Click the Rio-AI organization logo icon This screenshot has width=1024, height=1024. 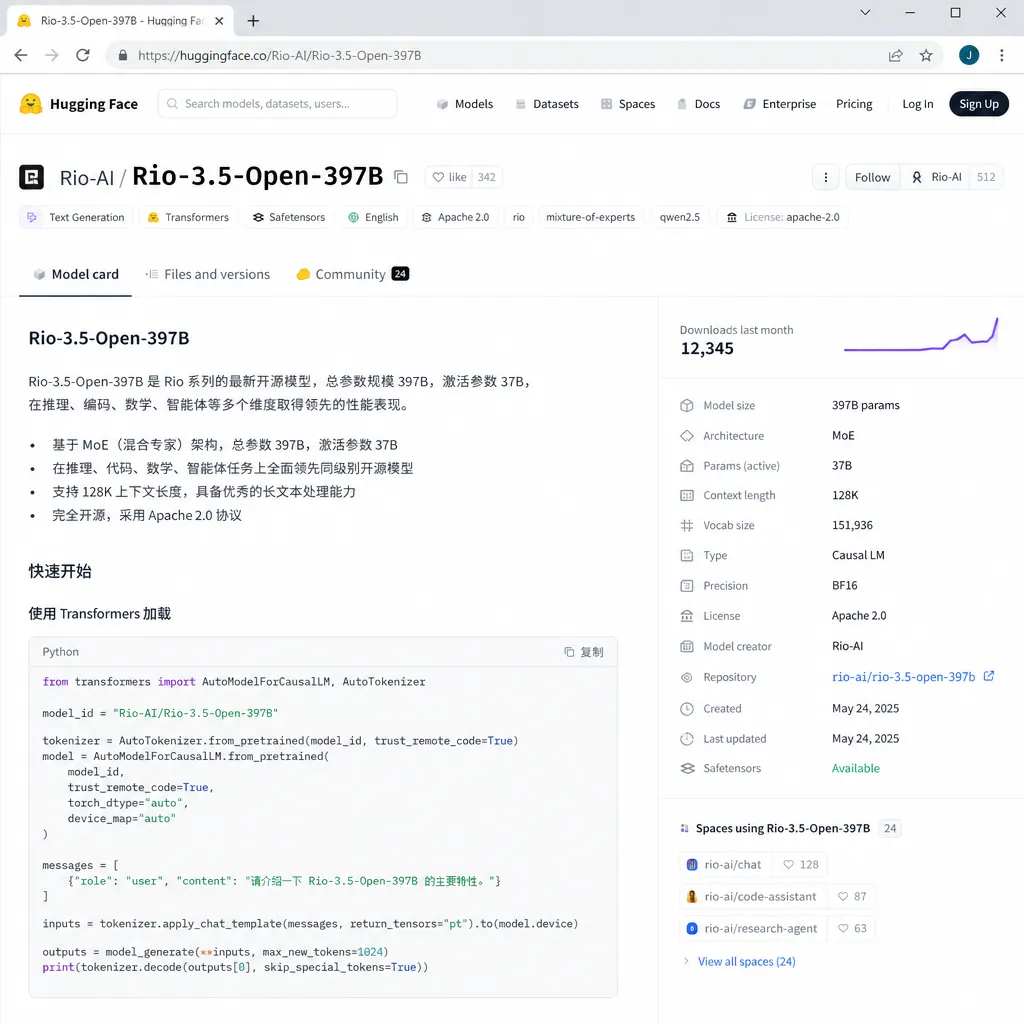[31, 177]
